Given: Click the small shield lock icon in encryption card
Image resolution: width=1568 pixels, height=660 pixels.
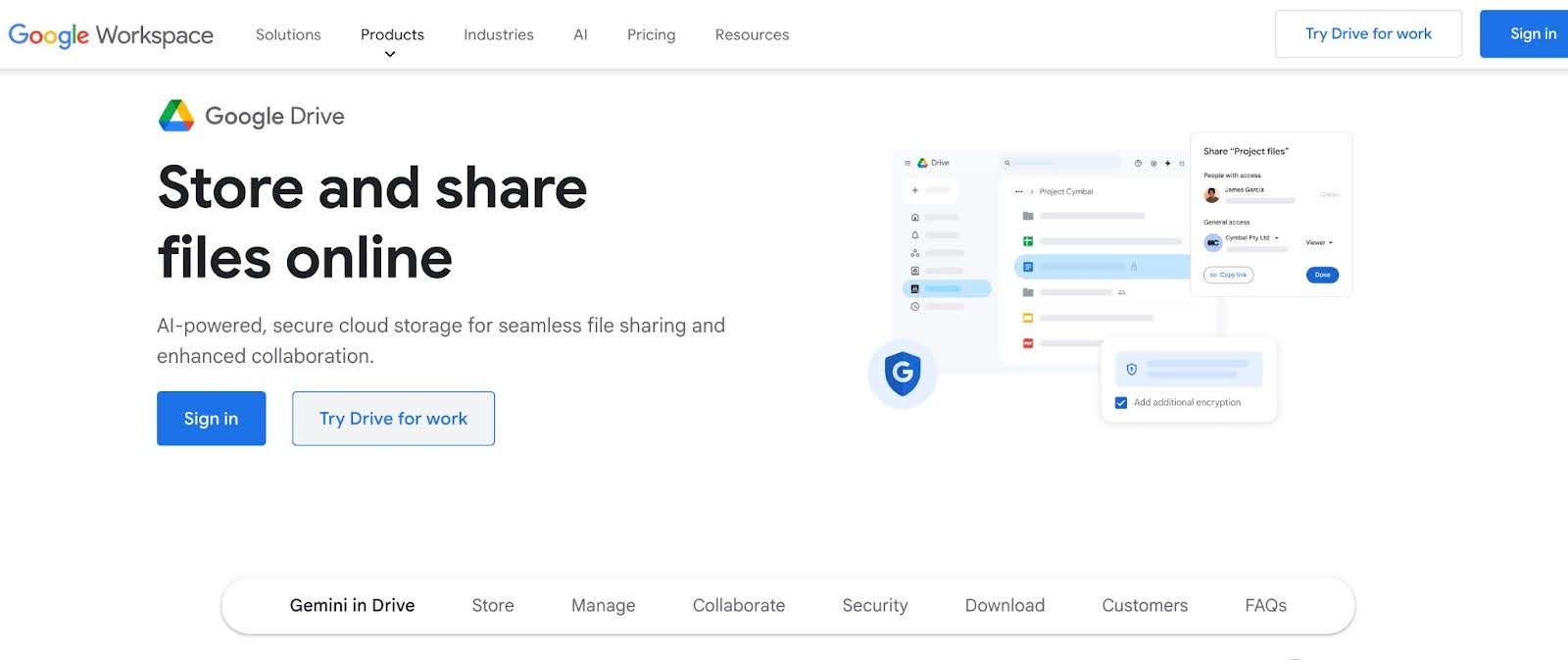Looking at the screenshot, I should [x=1131, y=370].
